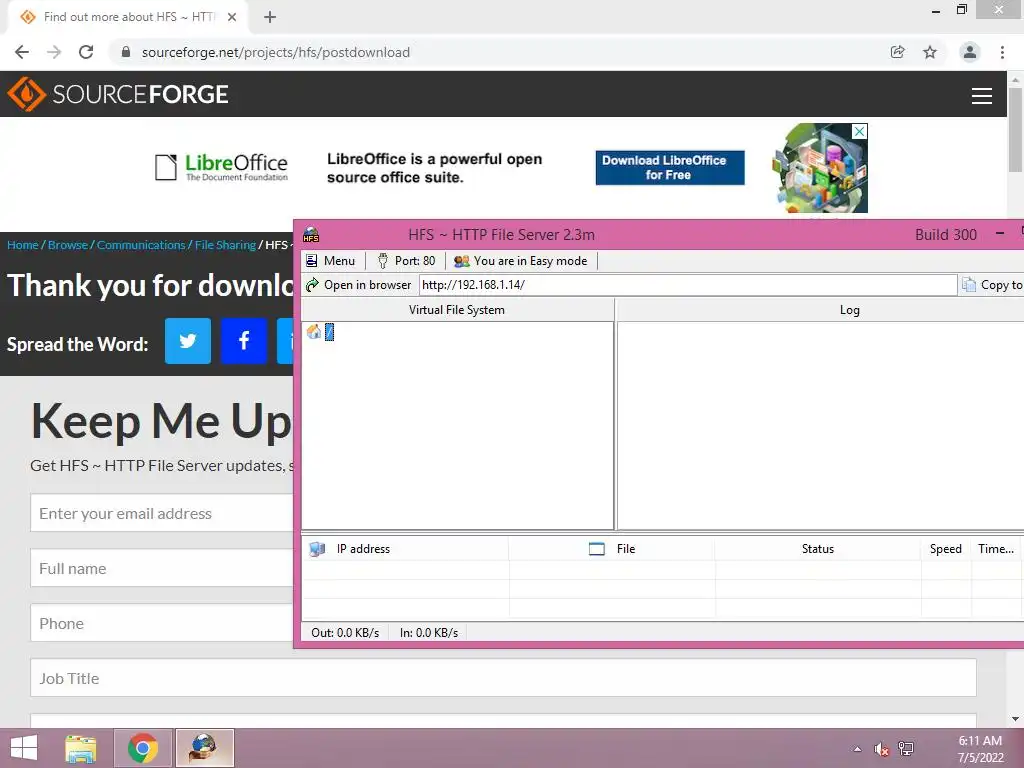The width and height of the screenshot is (1024, 768).
Task: Select the 'Find out more about HFS' tab
Action: pos(128,17)
